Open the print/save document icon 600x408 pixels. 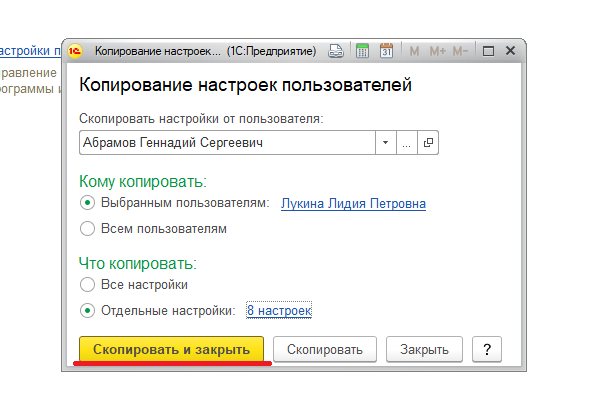point(336,51)
